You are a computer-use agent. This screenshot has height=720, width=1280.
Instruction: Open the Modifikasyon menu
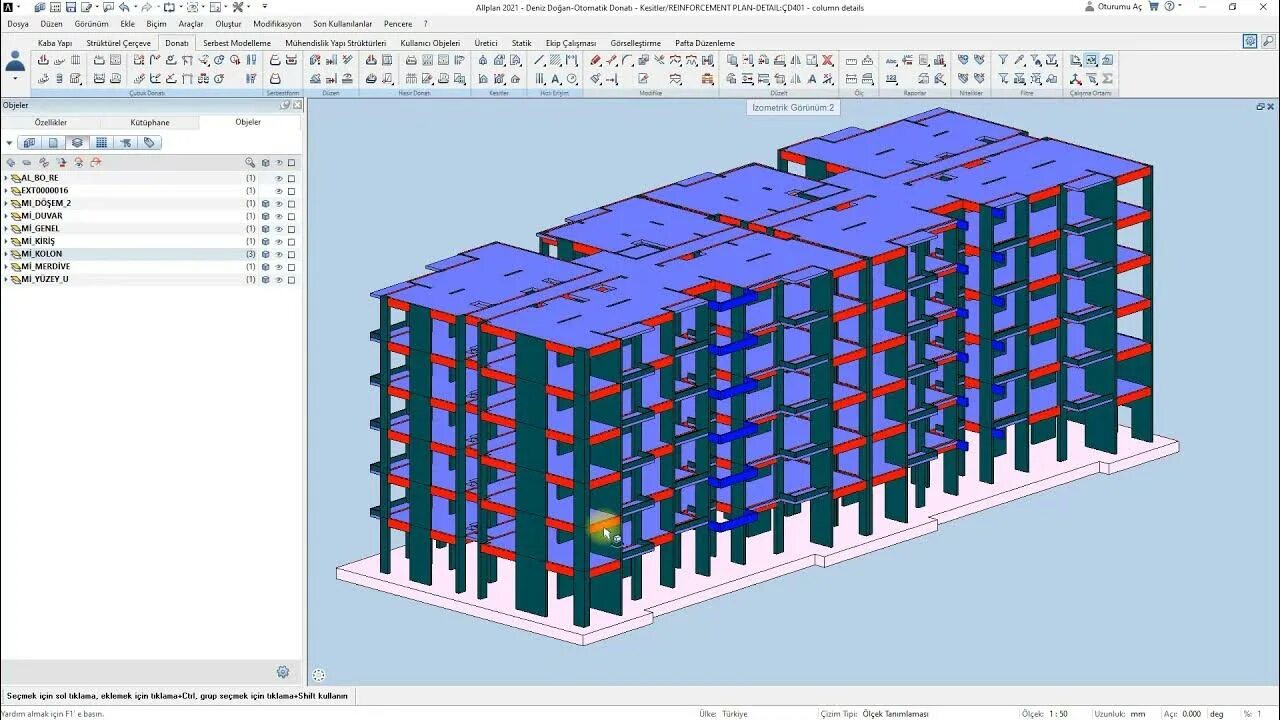(277, 24)
